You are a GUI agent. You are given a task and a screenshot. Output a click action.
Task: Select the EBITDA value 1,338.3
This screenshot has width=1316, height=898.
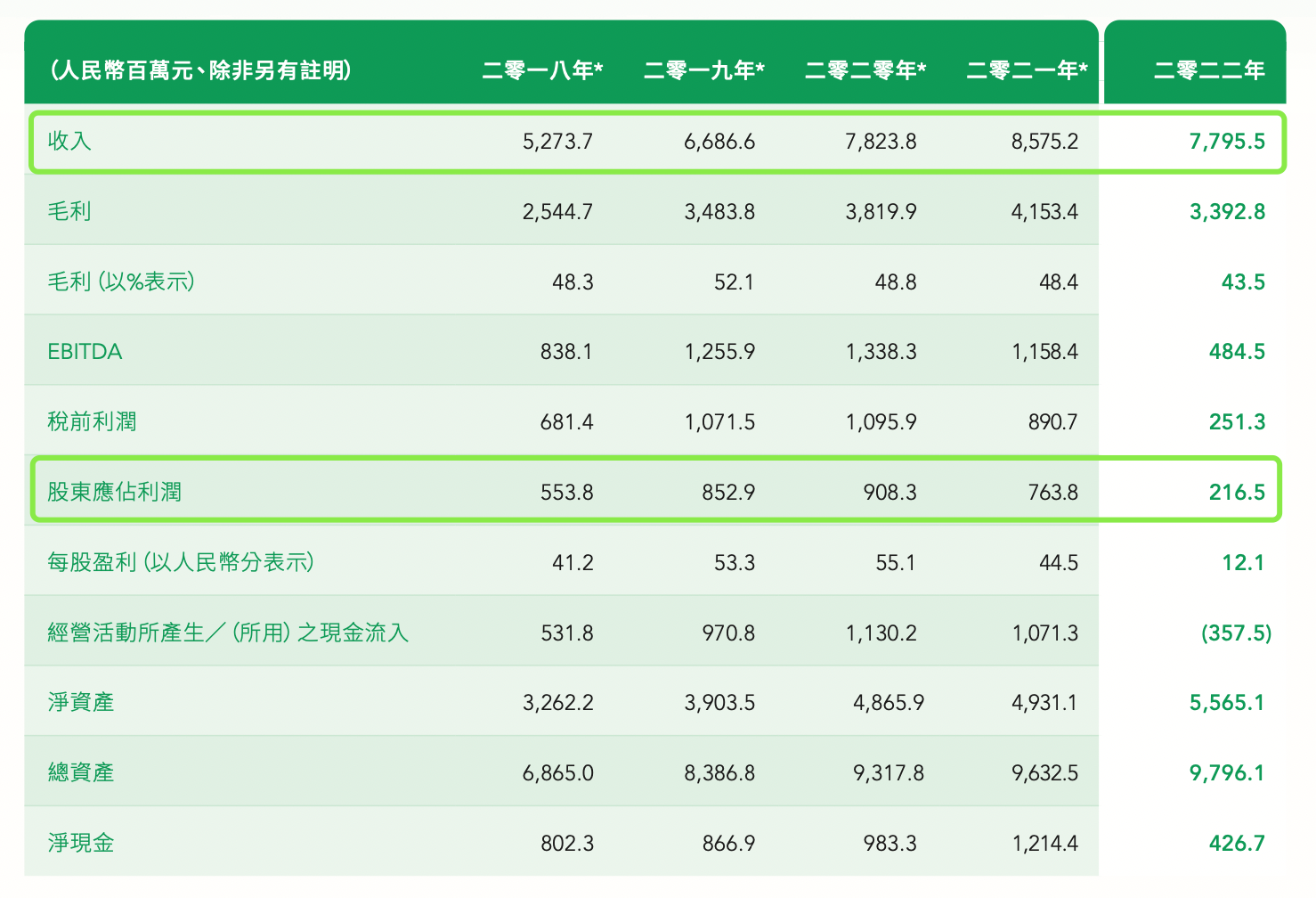(x=881, y=352)
